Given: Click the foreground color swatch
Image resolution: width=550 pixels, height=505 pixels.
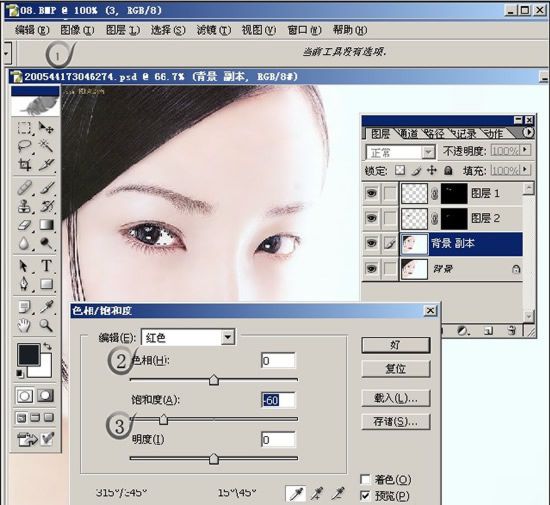Looking at the screenshot, I should pyautogui.click(x=29, y=355).
